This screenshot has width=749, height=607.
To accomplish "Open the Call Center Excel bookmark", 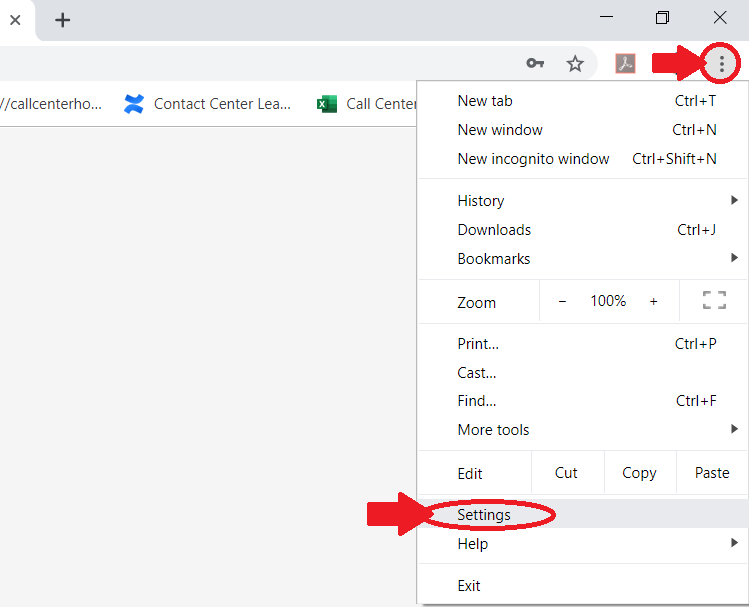I will coord(366,104).
